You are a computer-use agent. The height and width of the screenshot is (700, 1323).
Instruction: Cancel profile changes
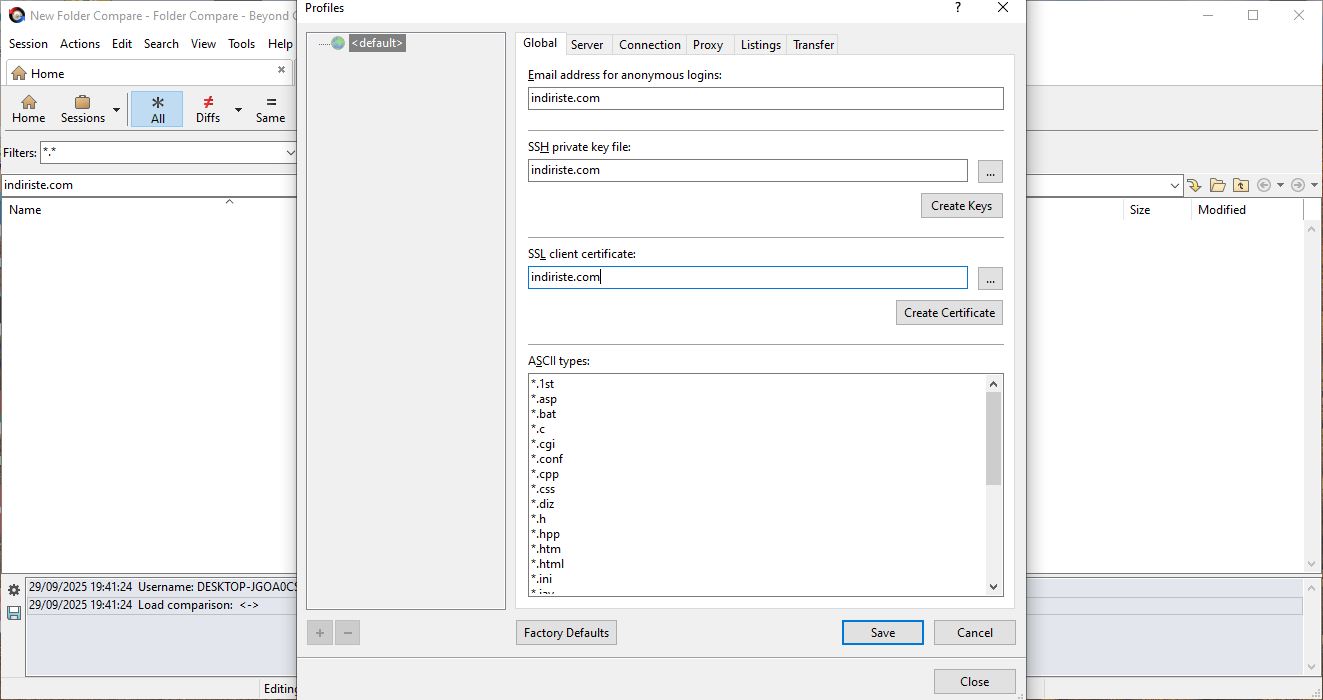coord(975,633)
